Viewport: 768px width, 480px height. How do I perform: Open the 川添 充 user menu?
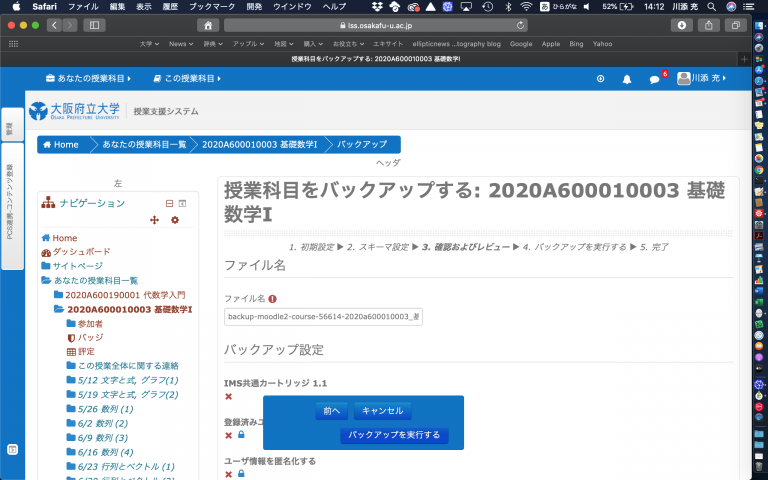[701, 78]
